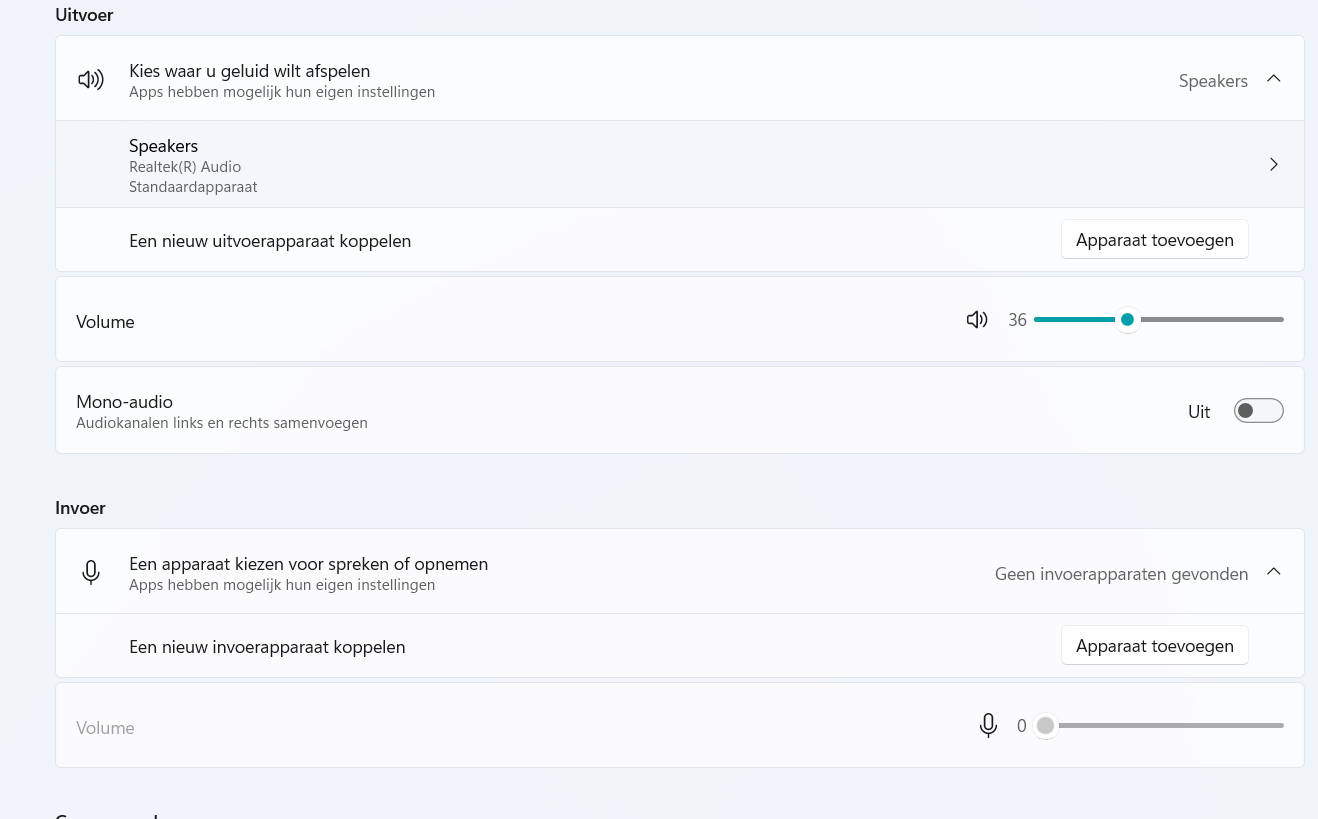Click 'Een apparaat kiezen voor spreken of opnemen'
The width and height of the screenshot is (1318, 819).
pos(309,564)
